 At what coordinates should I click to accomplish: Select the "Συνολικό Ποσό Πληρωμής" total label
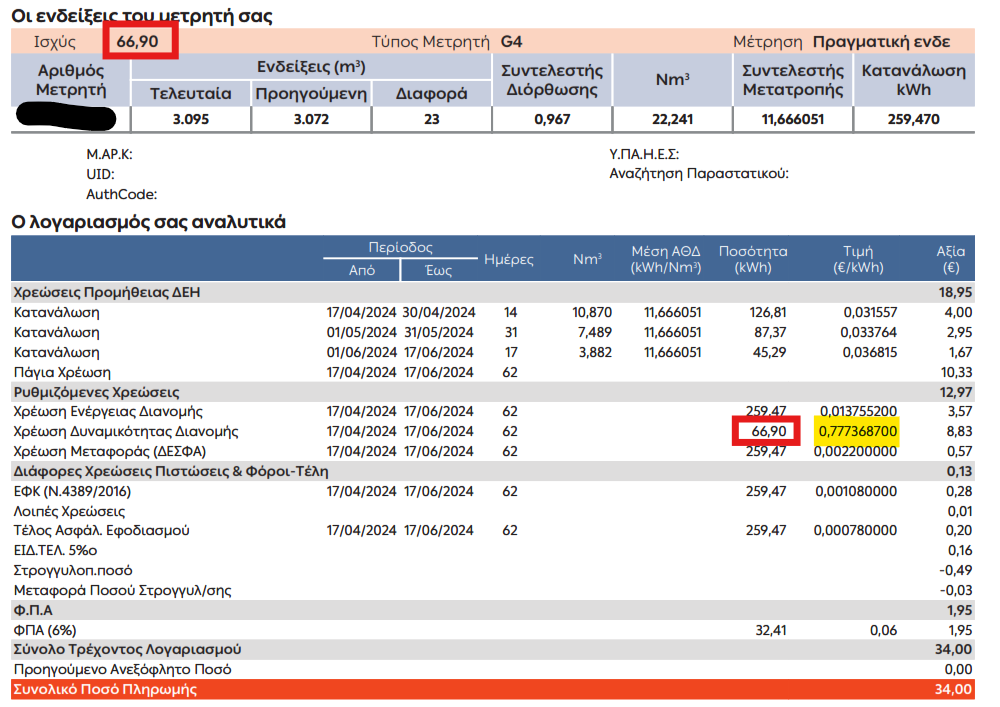tap(105, 689)
